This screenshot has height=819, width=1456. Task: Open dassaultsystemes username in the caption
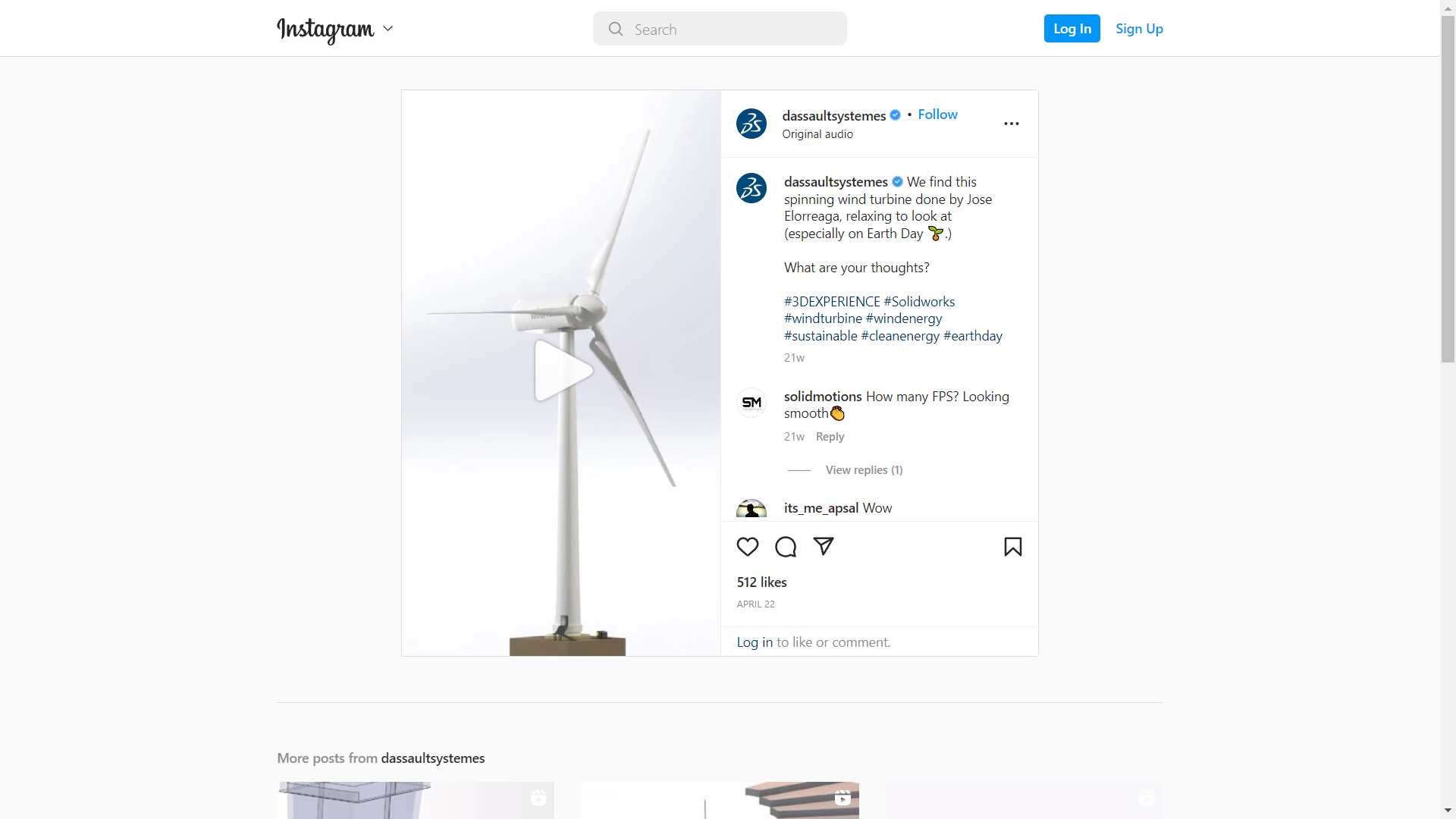click(836, 182)
